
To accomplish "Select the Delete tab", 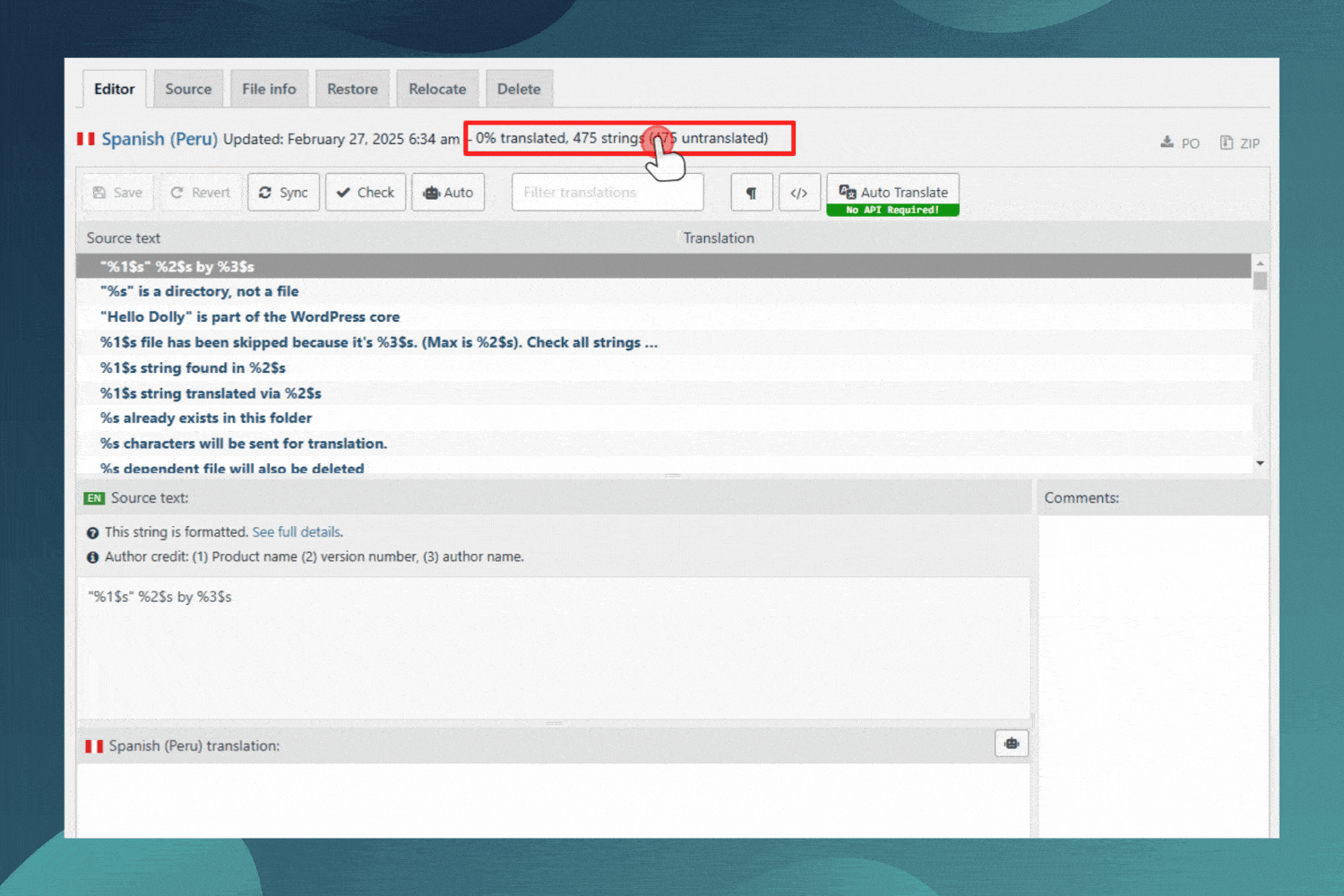I will 519,89.
